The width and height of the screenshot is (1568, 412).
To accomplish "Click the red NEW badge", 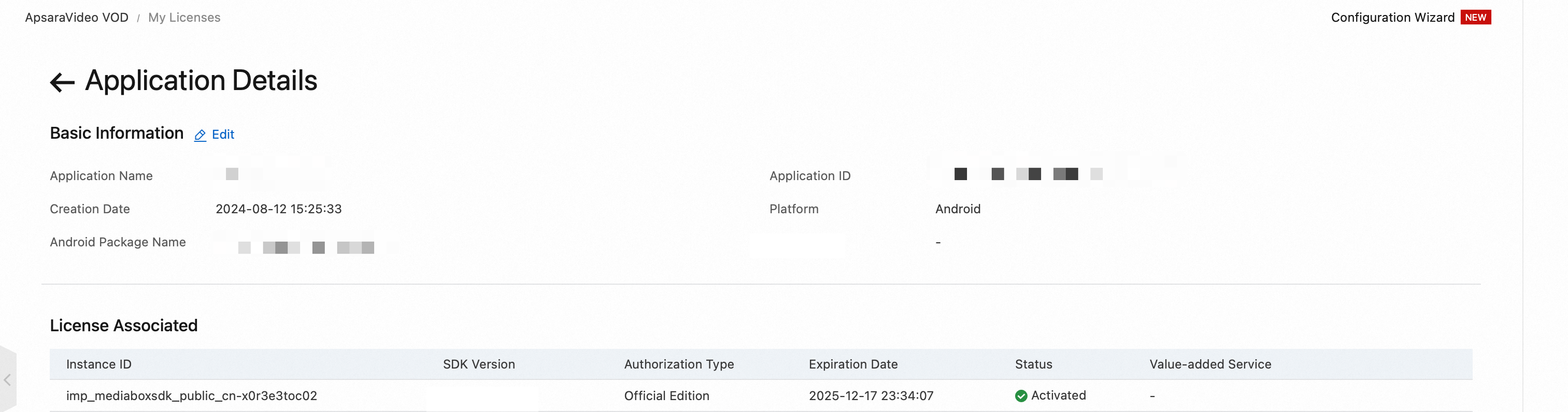I will pos(1475,18).
